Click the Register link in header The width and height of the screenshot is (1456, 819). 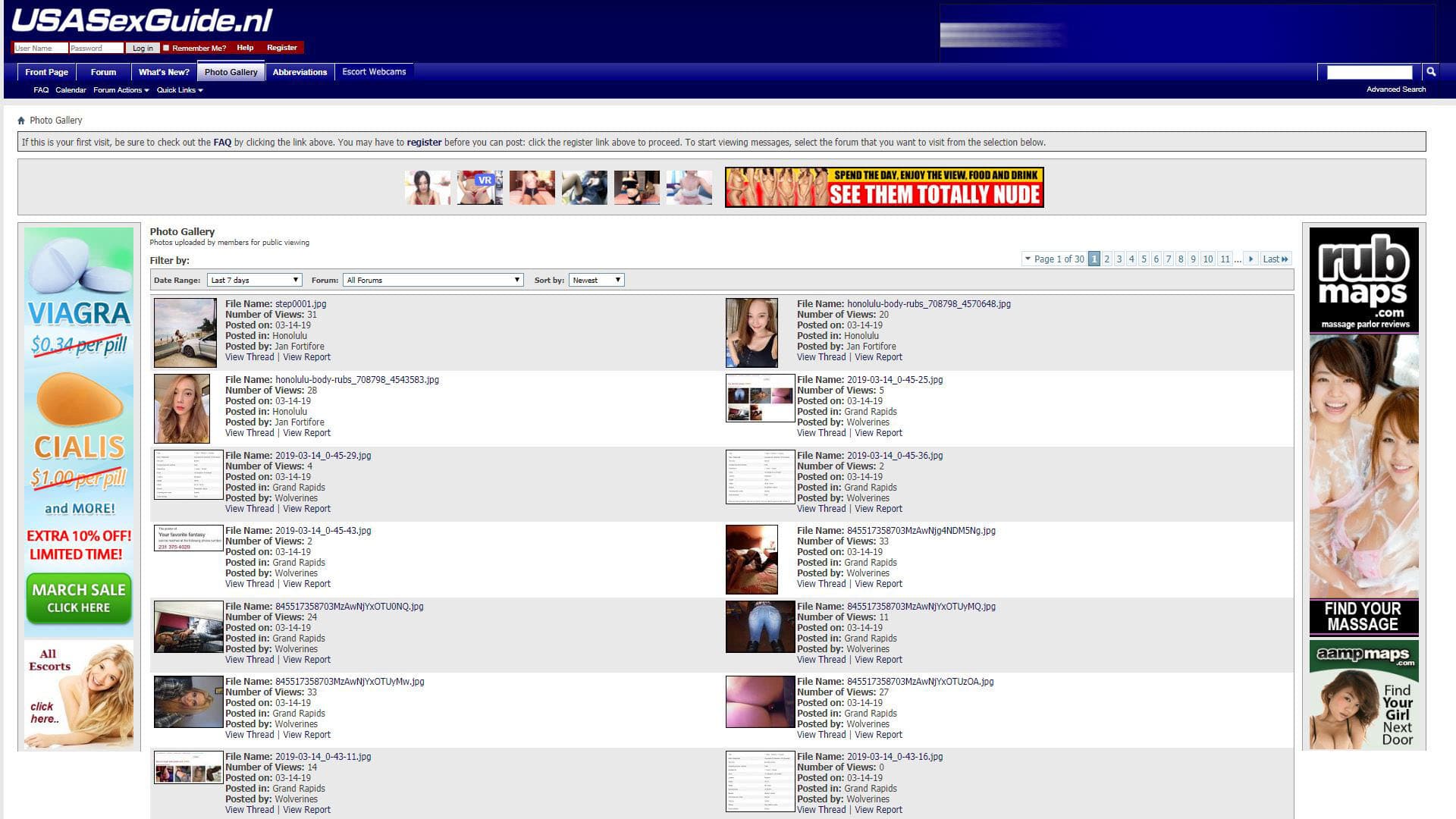281,48
